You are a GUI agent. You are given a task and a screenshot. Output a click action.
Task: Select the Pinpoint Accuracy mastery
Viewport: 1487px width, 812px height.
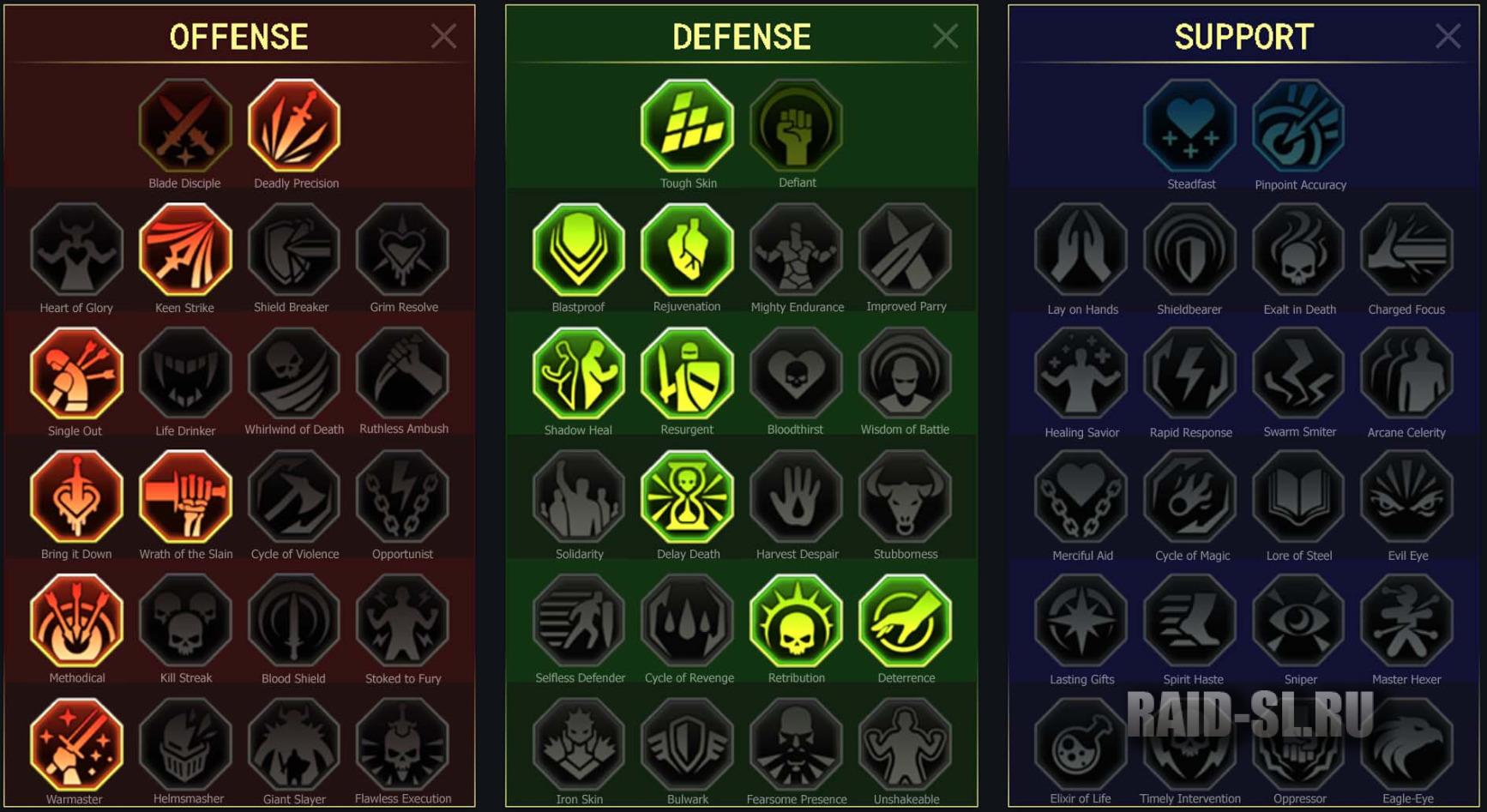pos(1298,126)
